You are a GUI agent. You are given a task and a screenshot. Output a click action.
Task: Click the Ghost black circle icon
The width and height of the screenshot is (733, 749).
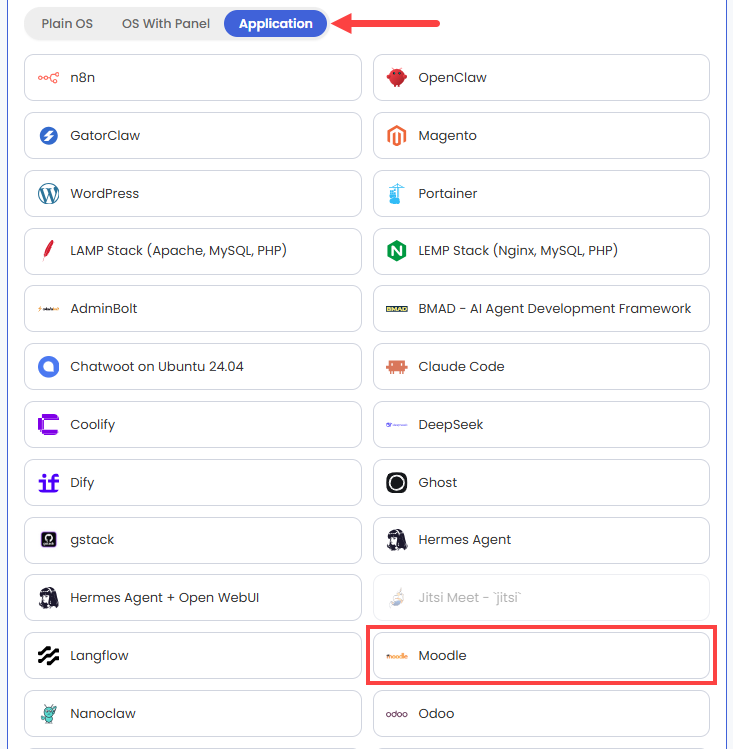tap(396, 482)
